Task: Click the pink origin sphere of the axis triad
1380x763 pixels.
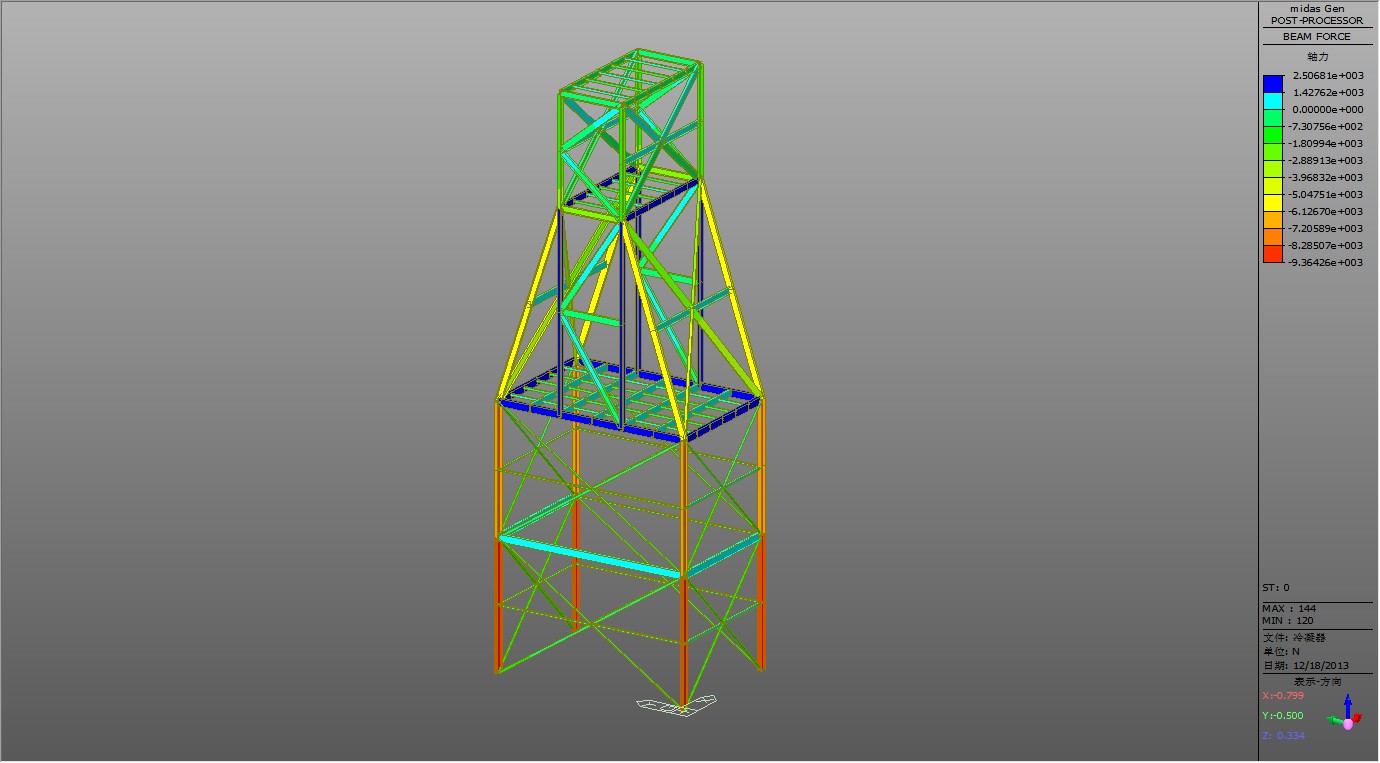Action: pos(1348,722)
